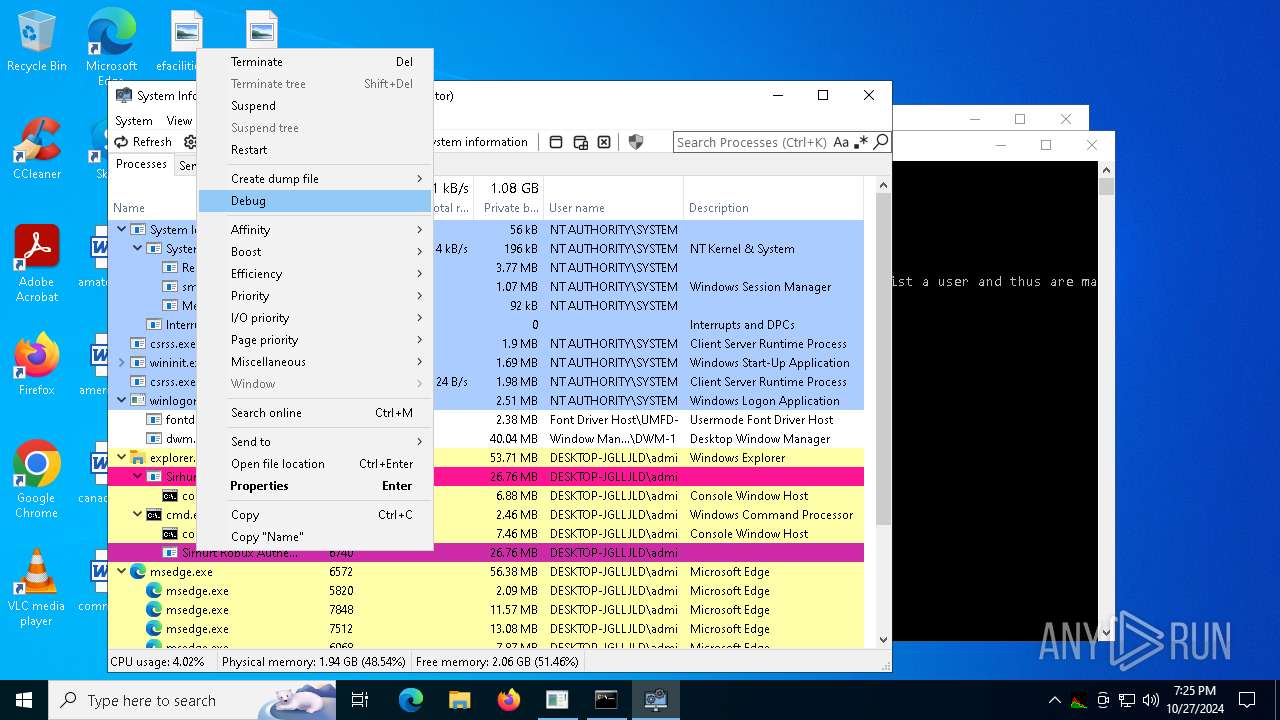Click the volume tray icon
1280x720 pixels.
1150,700
